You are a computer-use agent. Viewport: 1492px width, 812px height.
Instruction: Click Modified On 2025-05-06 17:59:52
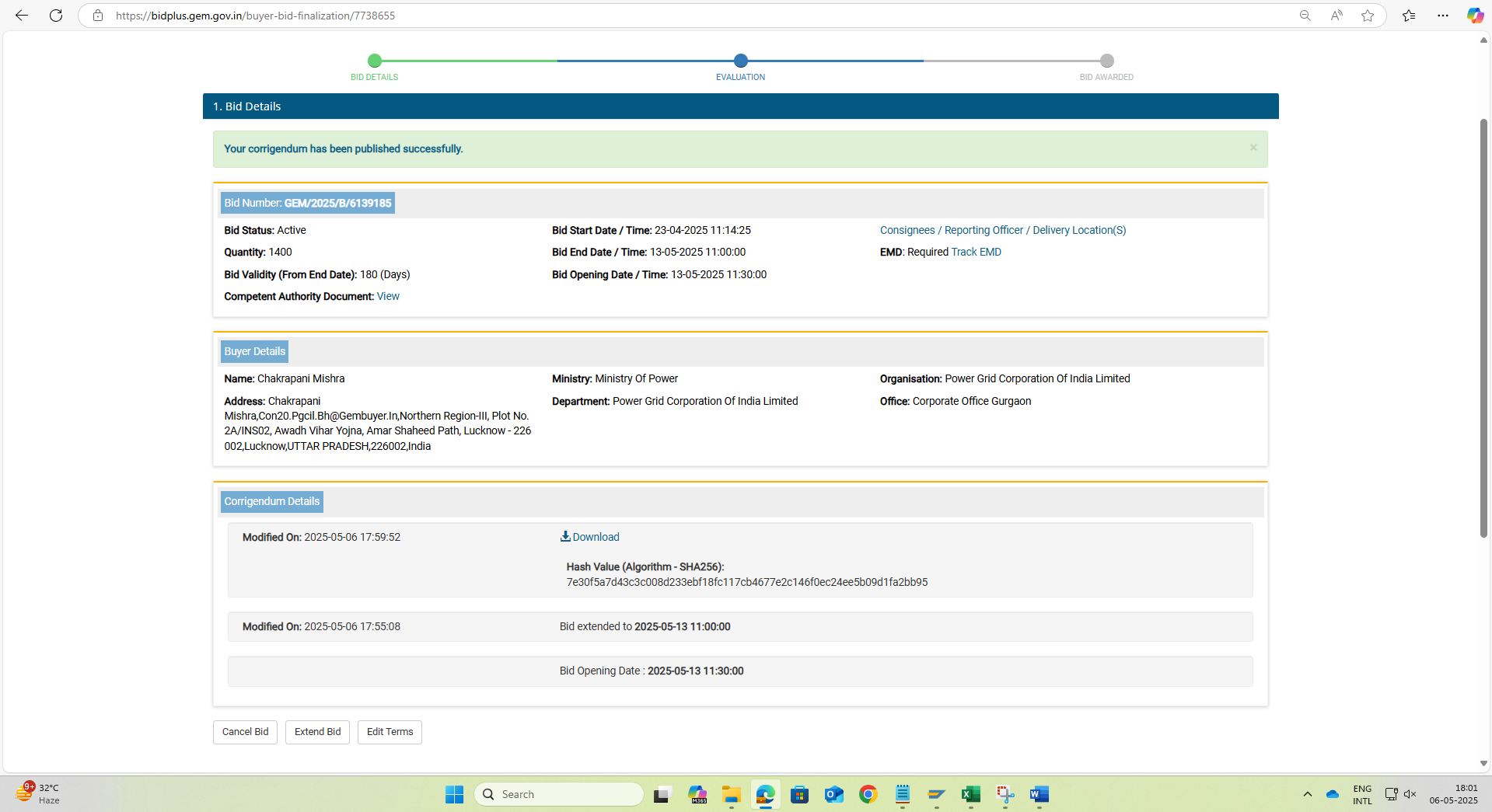[x=321, y=537]
